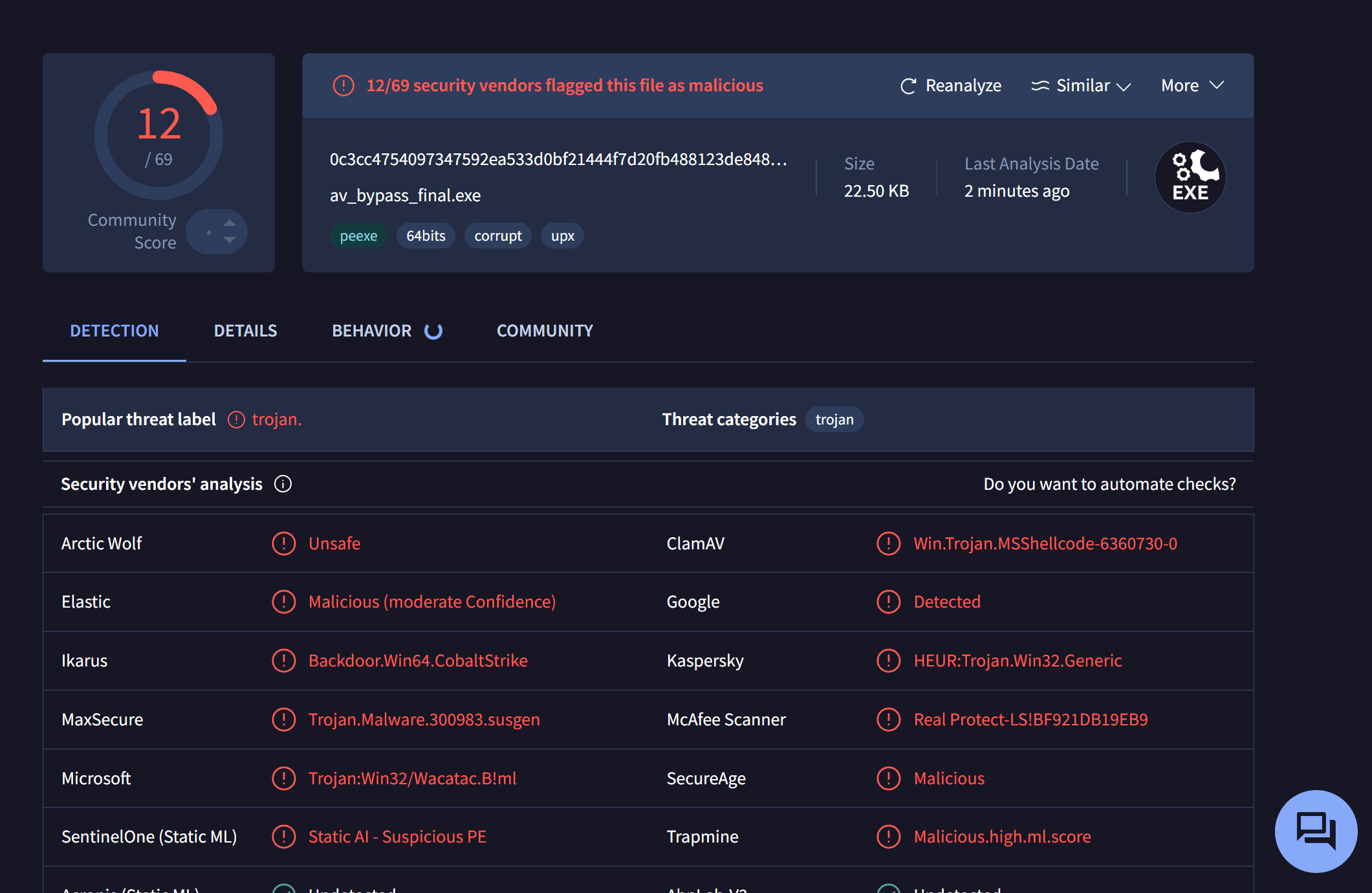Click 'Do you want to automate checks?' link
This screenshot has height=893, width=1372.
[1109, 484]
